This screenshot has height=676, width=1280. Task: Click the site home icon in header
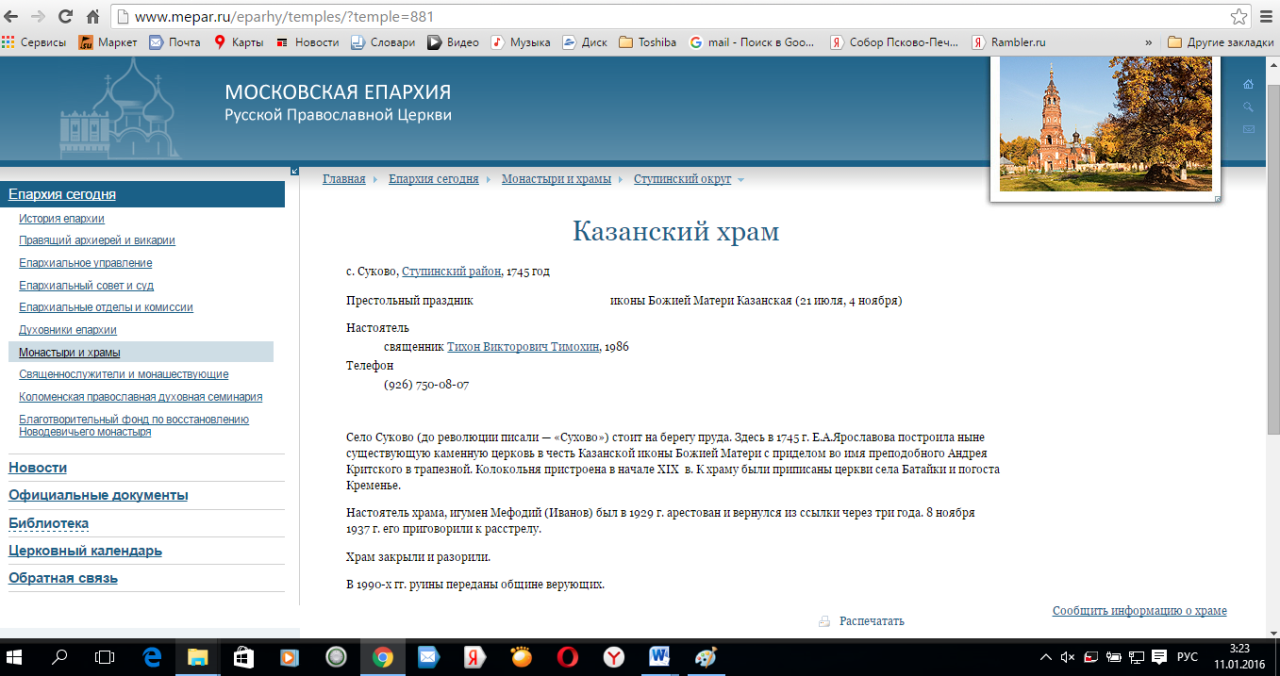click(1248, 84)
